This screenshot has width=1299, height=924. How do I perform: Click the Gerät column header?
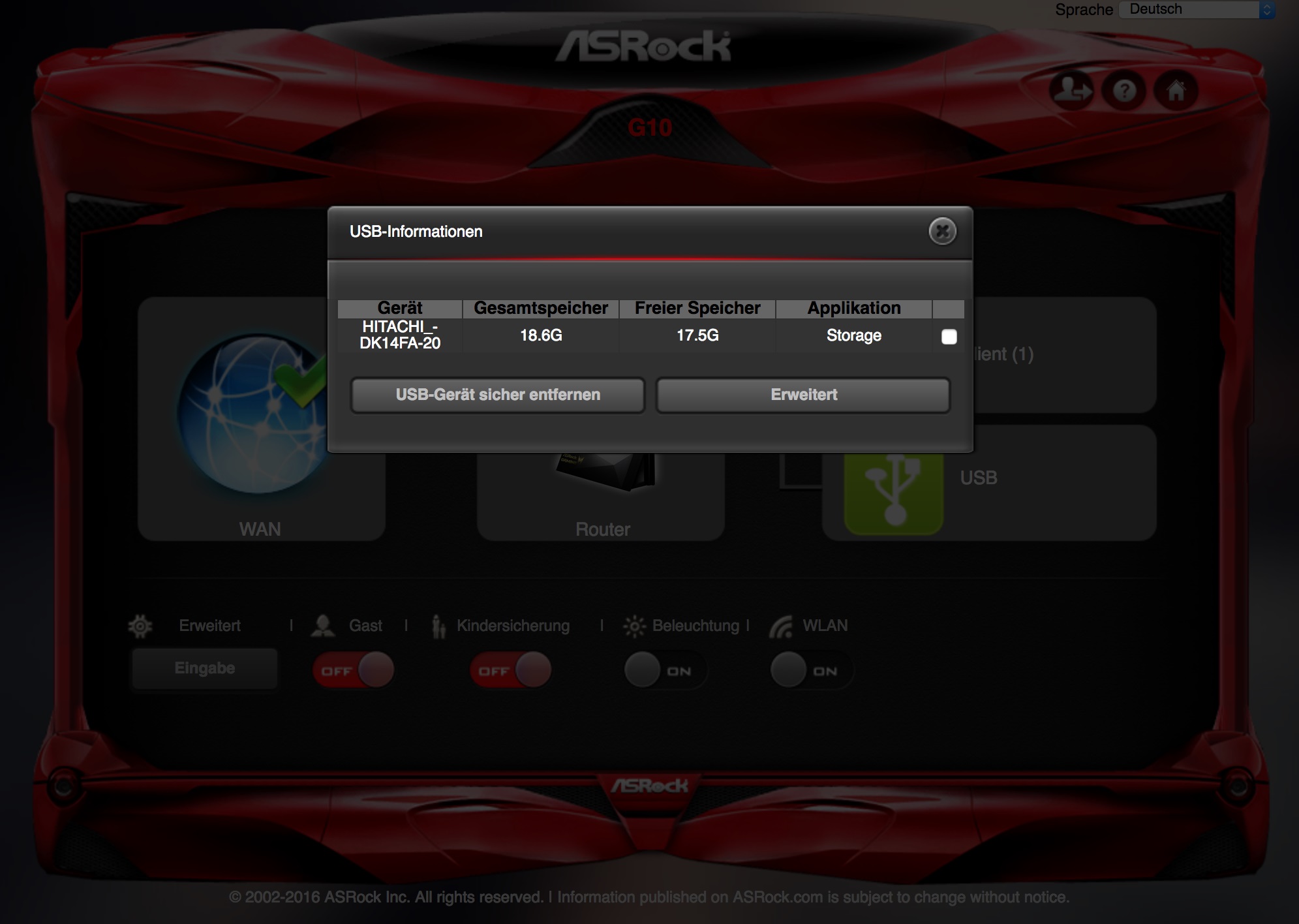point(400,308)
